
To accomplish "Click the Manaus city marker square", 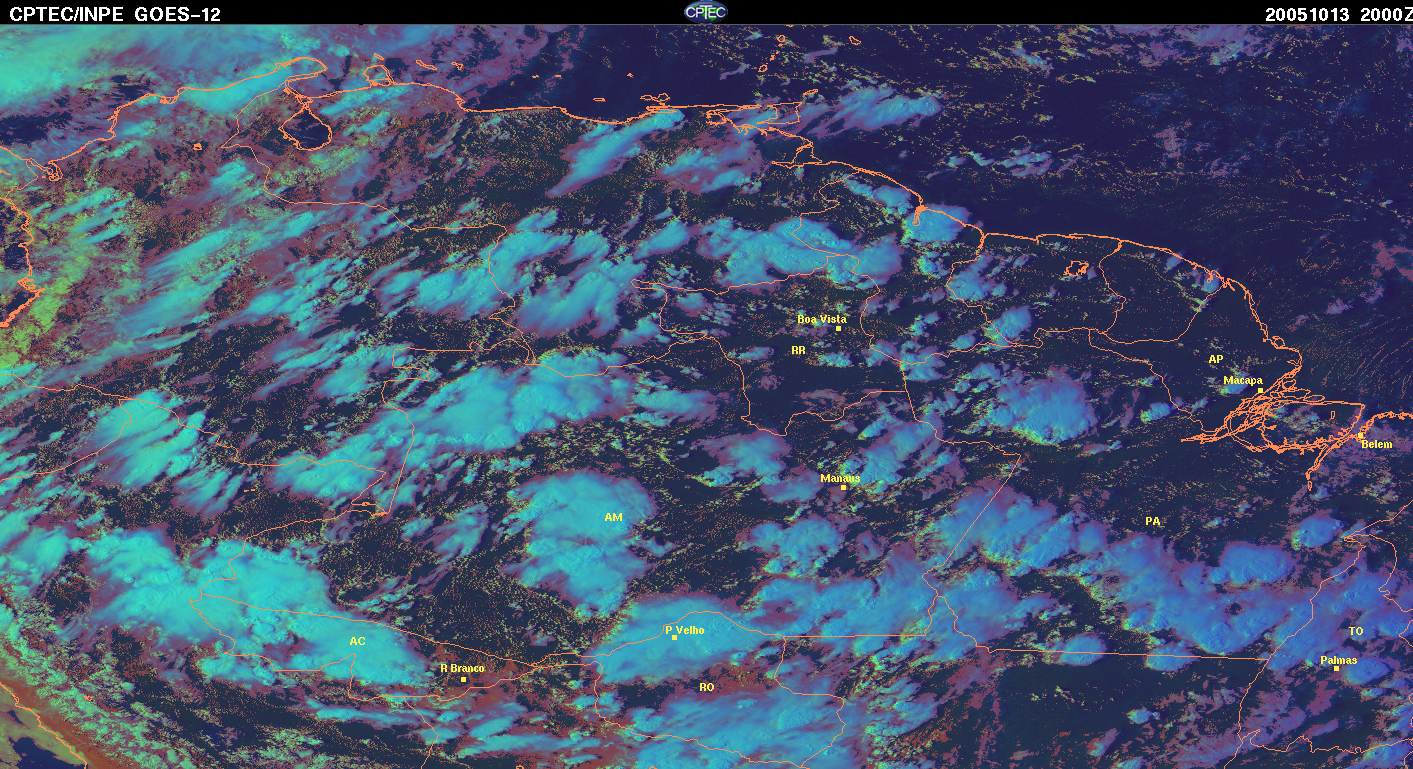I will click(x=844, y=487).
